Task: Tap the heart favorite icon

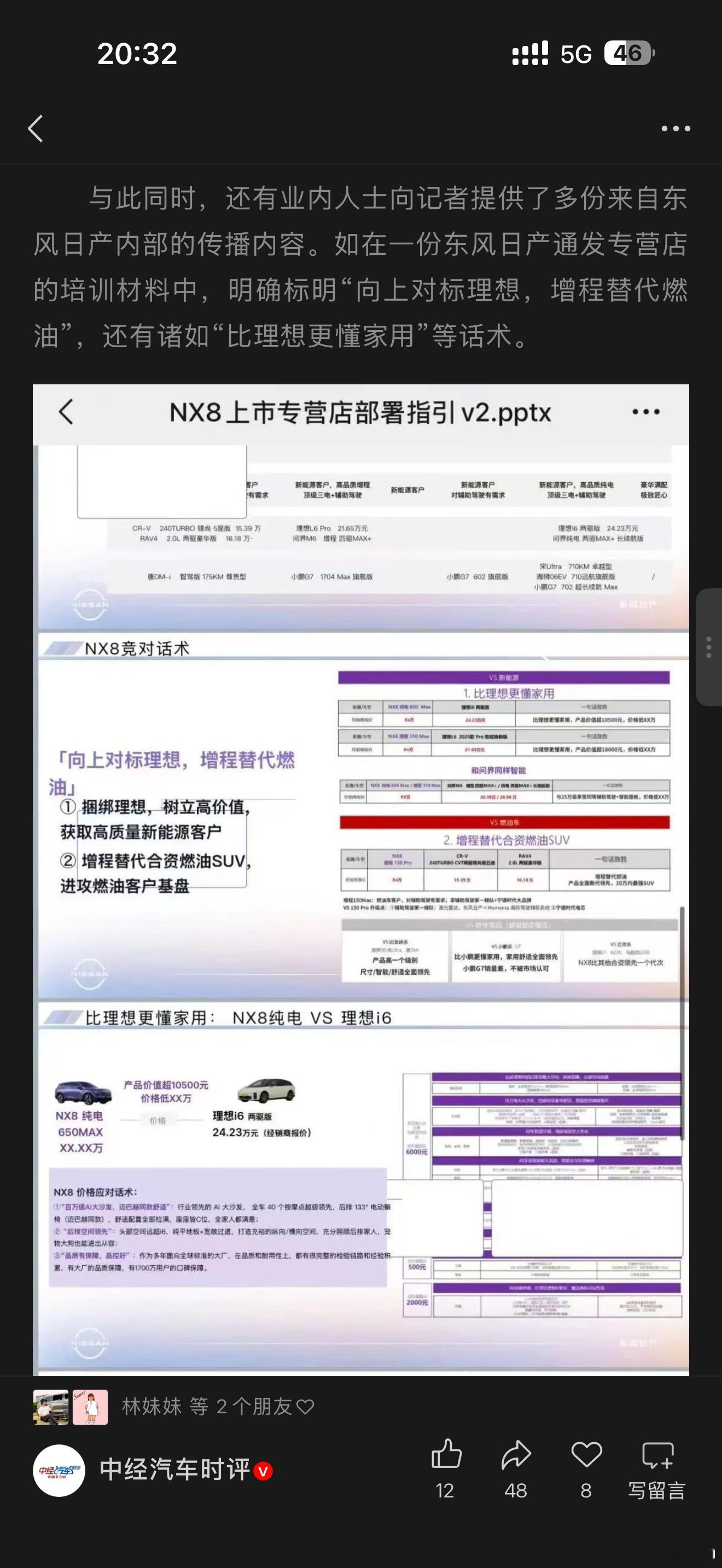Action: (x=586, y=1456)
